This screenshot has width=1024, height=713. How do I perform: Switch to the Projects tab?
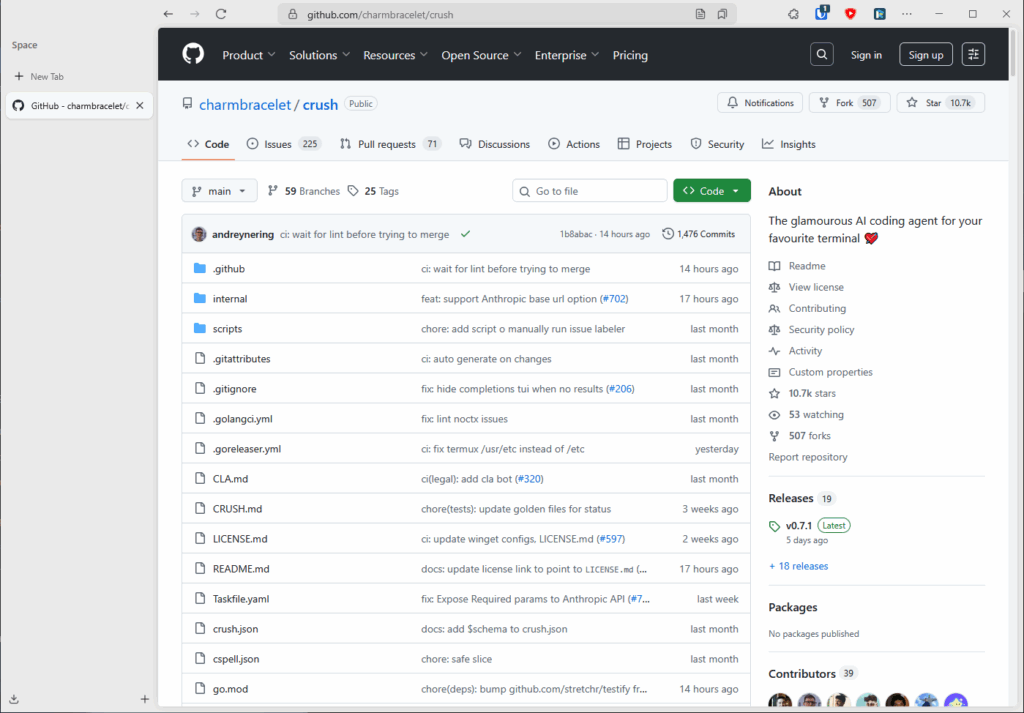pyautogui.click(x=645, y=144)
